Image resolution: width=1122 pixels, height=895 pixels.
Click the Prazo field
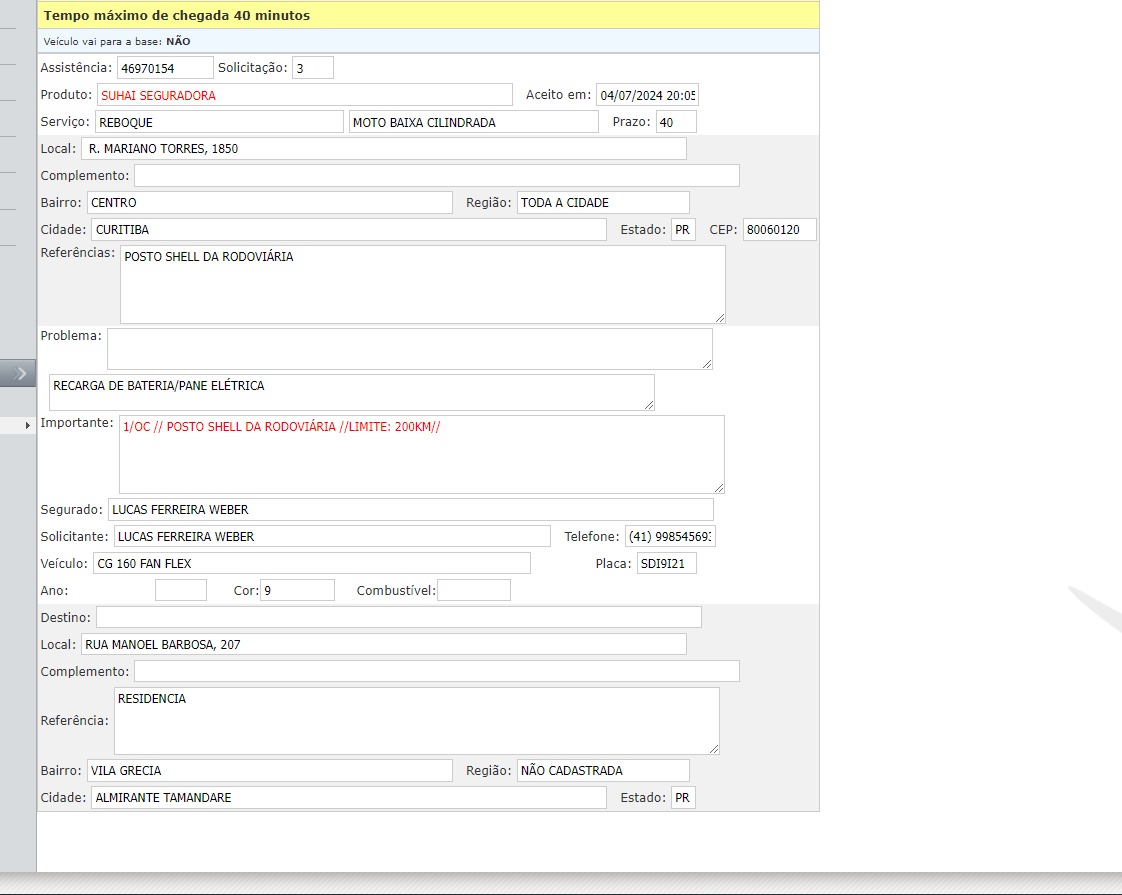[676, 122]
